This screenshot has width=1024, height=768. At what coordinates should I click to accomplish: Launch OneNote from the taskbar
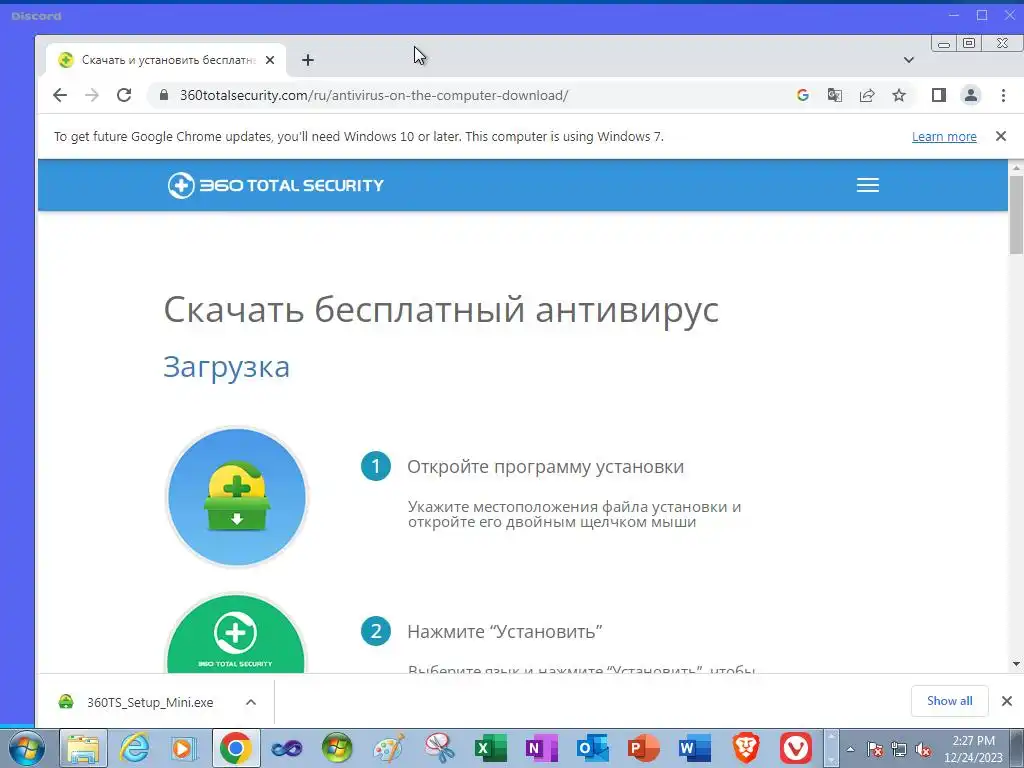pyautogui.click(x=541, y=748)
